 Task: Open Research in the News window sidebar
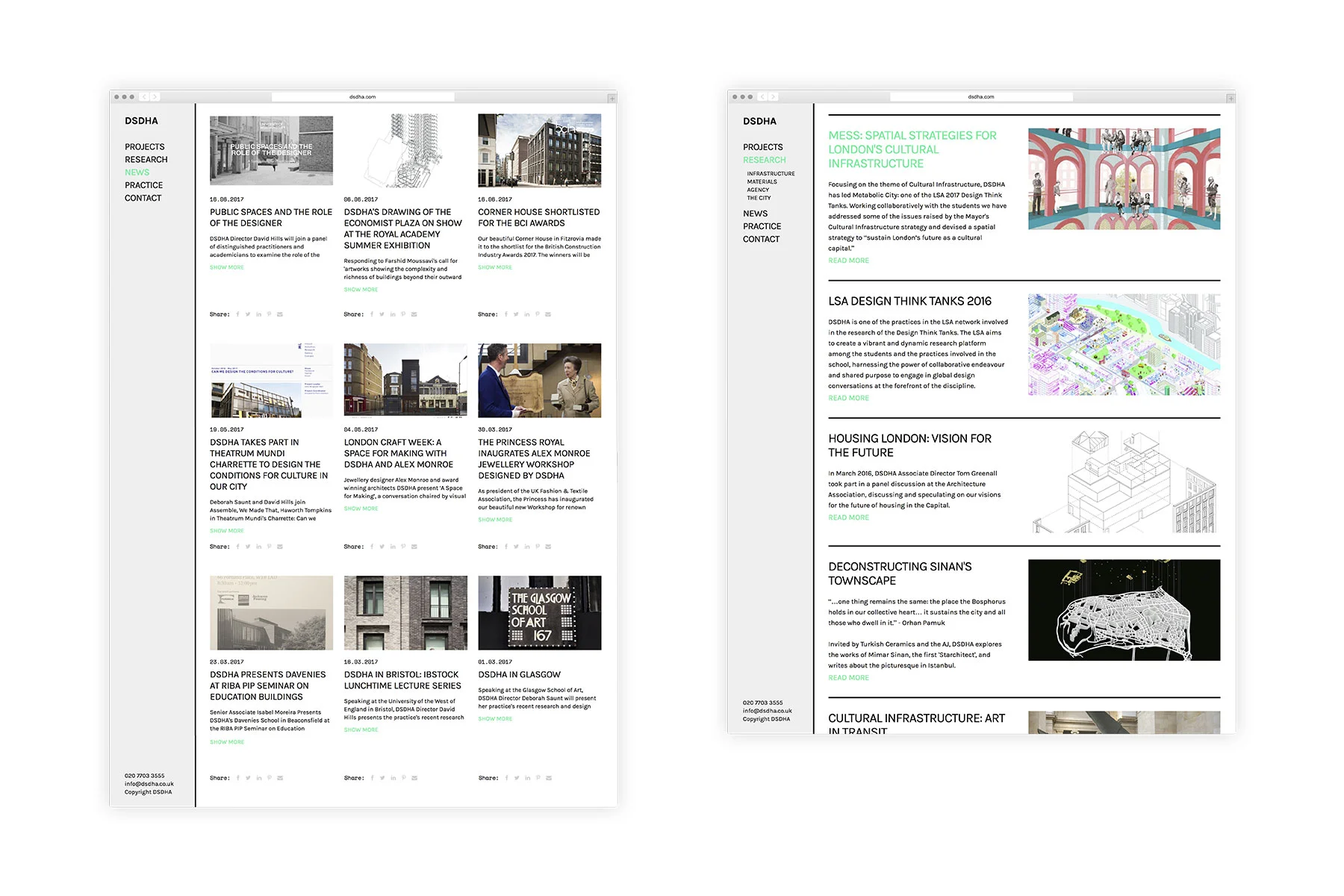coord(146,160)
